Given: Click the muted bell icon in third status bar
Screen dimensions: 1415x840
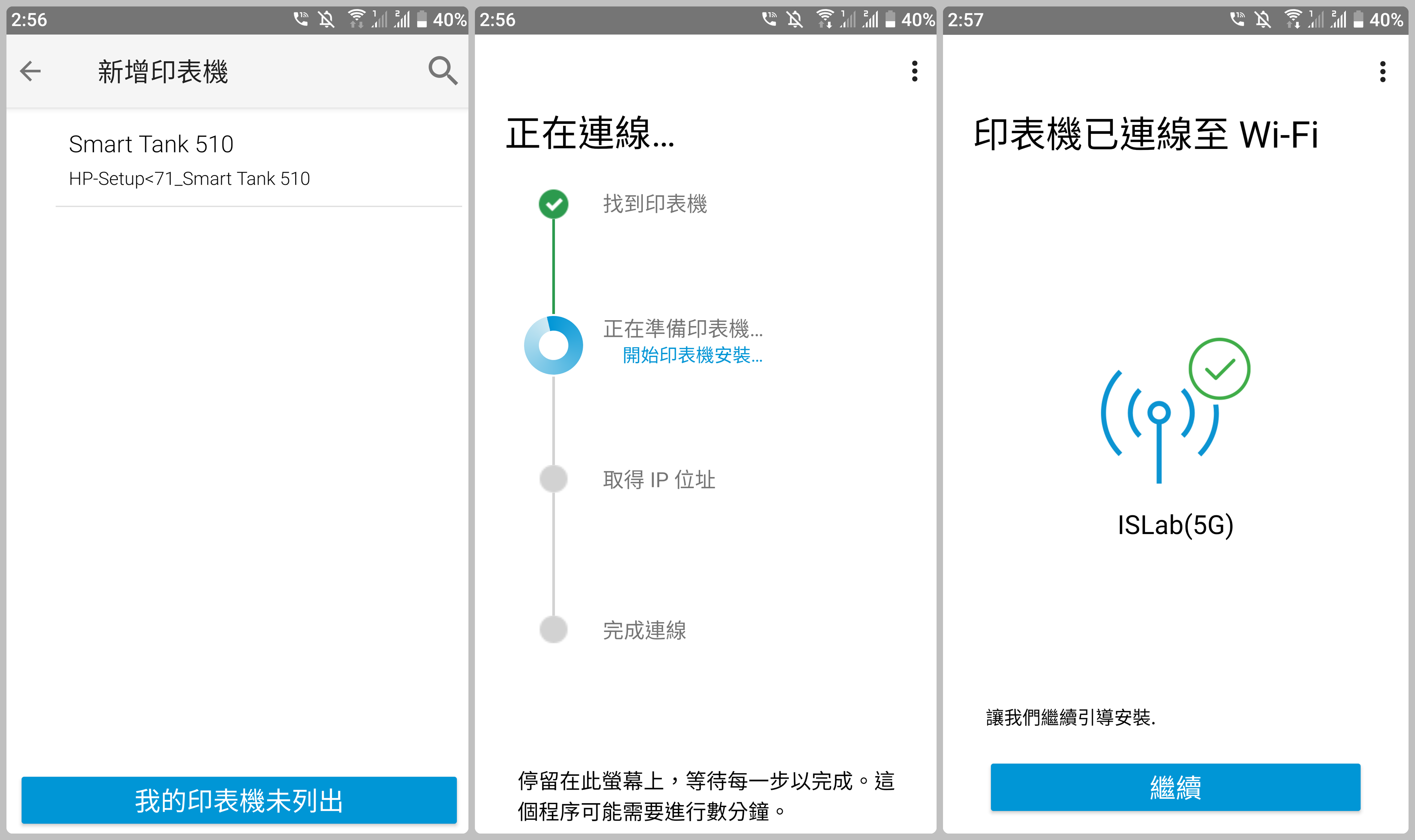Looking at the screenshot, I should (x=1263, y=20).
